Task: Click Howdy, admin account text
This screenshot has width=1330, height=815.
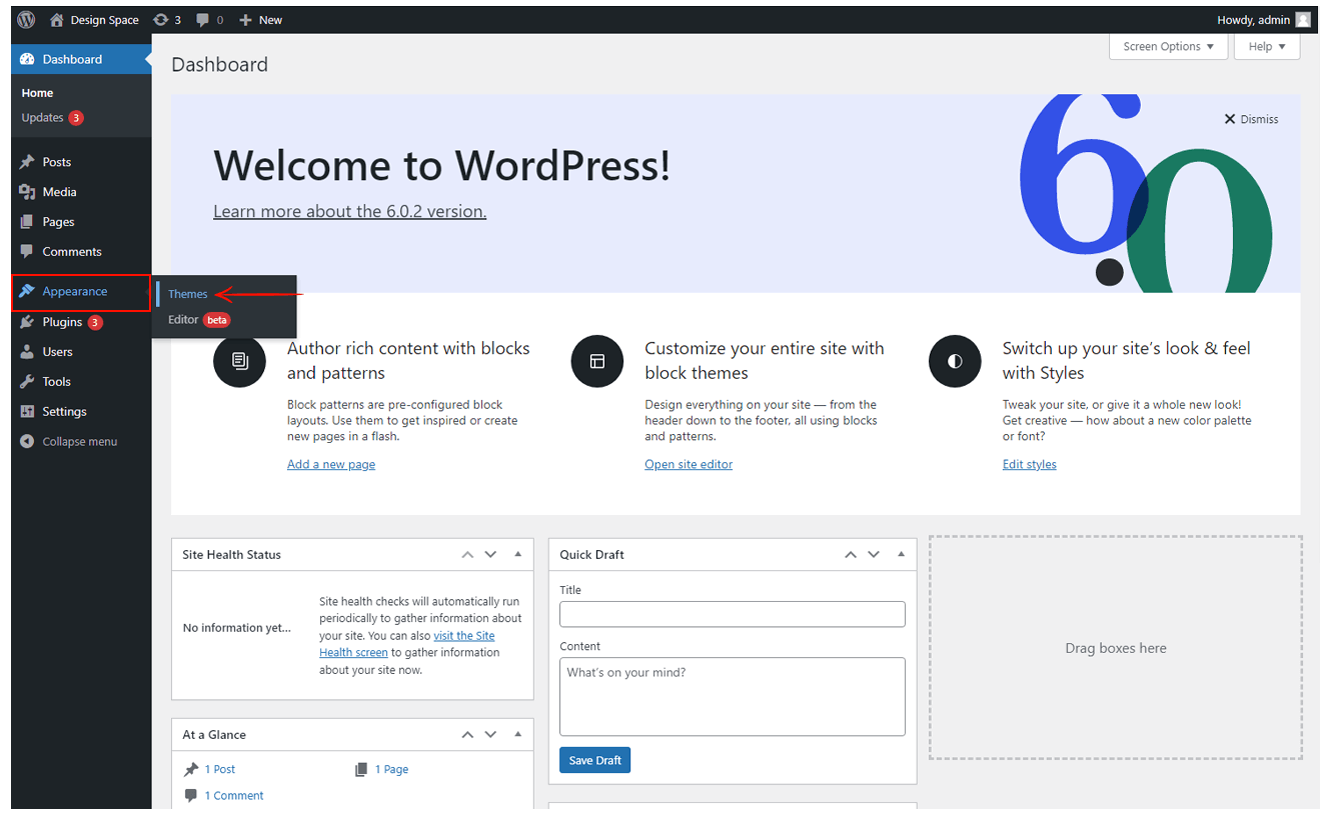Action: pos(1253,20)
